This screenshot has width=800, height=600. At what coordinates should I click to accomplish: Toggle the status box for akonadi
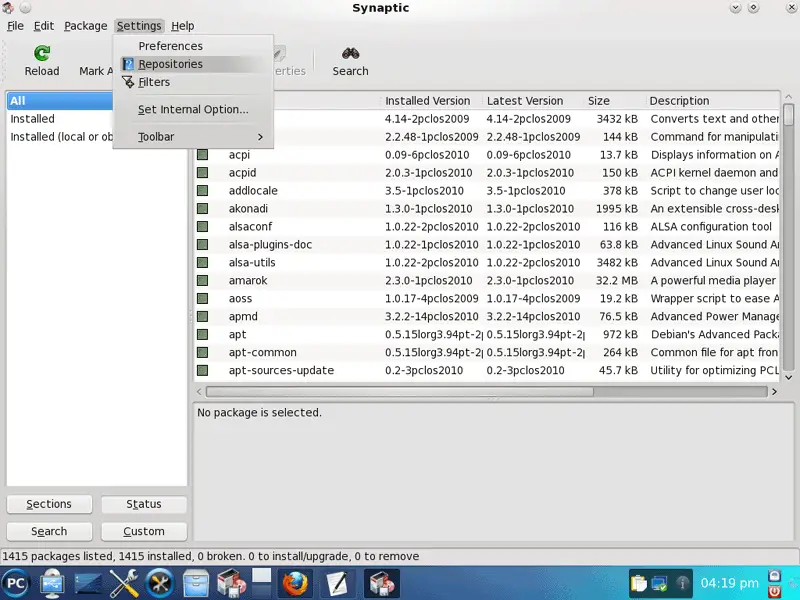click(203, 209)
